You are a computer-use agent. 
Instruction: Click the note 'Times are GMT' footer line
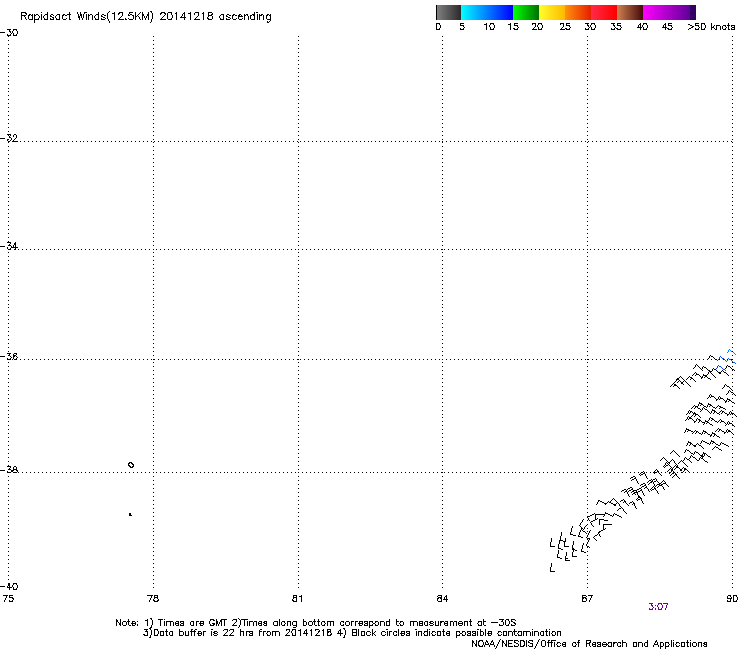coord(316,623)
